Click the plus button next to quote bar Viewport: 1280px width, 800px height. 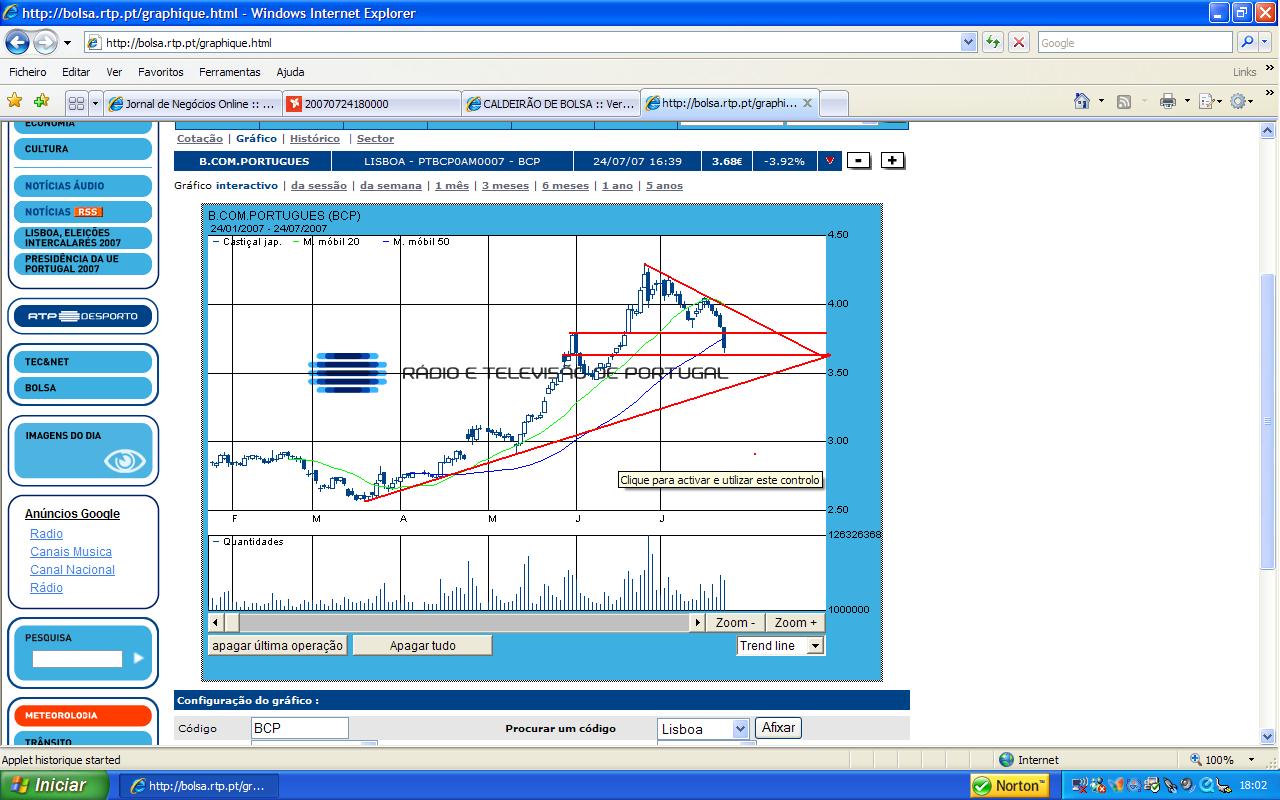point(892,160)
